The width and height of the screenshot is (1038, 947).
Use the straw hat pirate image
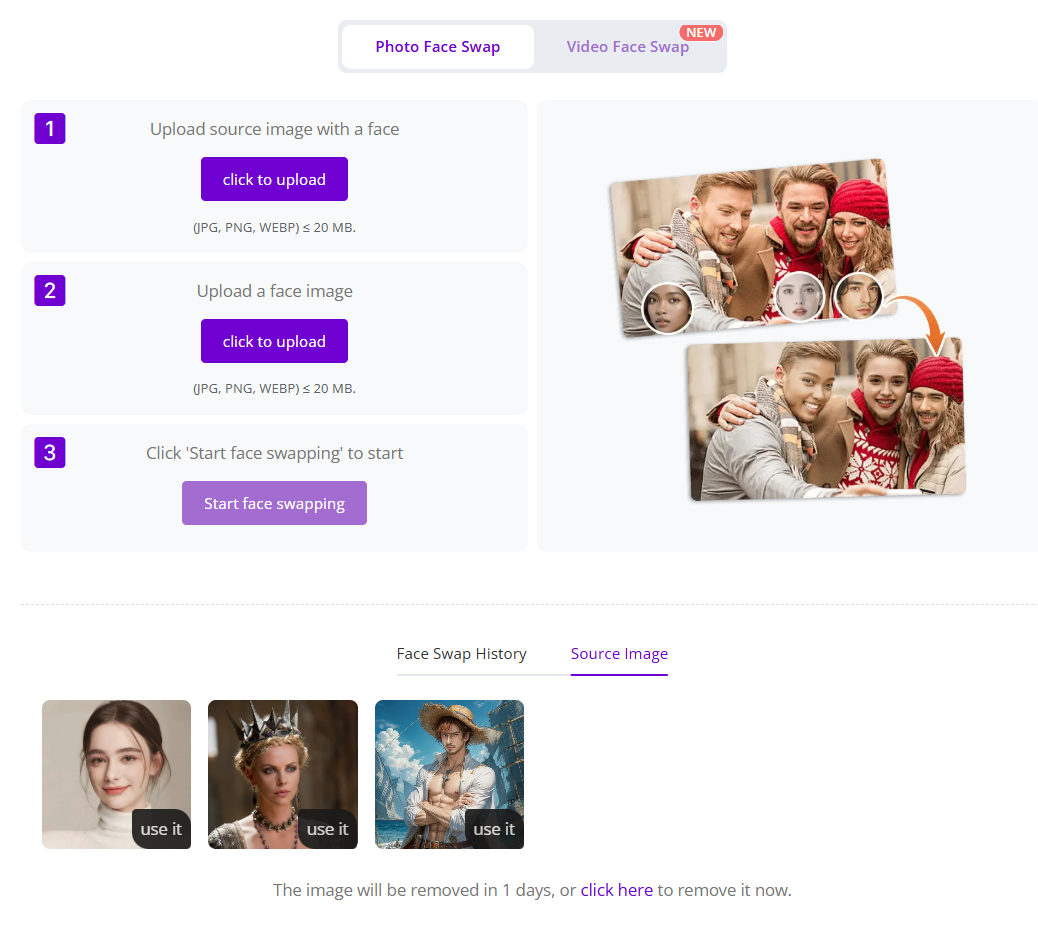coord(494,829)
